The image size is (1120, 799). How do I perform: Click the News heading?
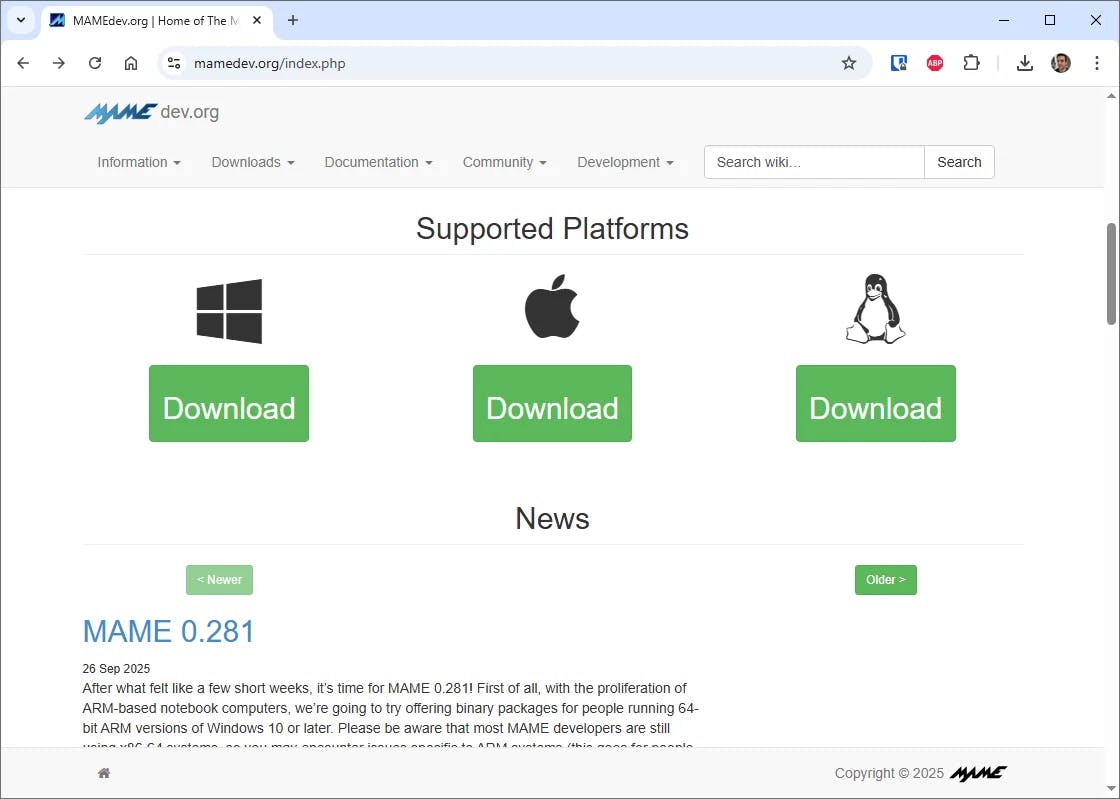tap(552, 518)
